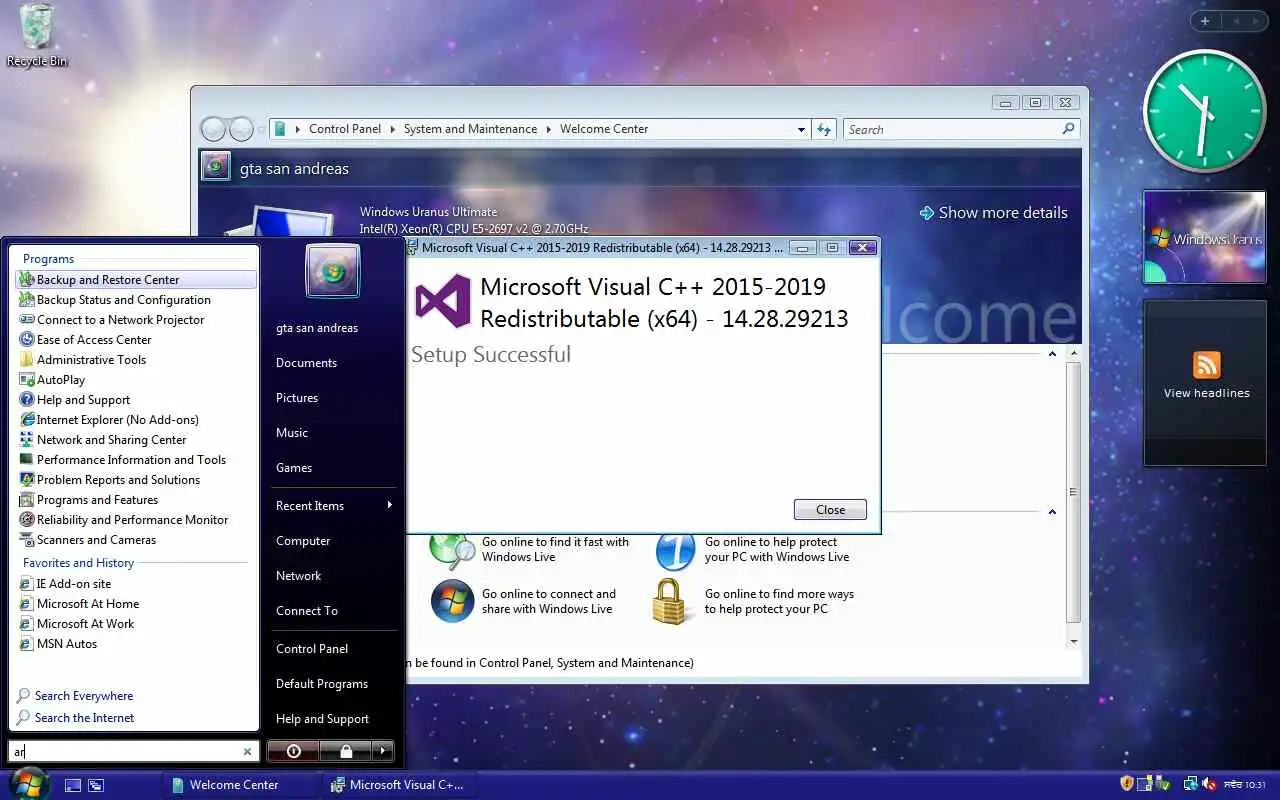This screenshot has height=800, width=1280.
Task: Open Documents from Start menu
Action: click(x=306, y=363)
